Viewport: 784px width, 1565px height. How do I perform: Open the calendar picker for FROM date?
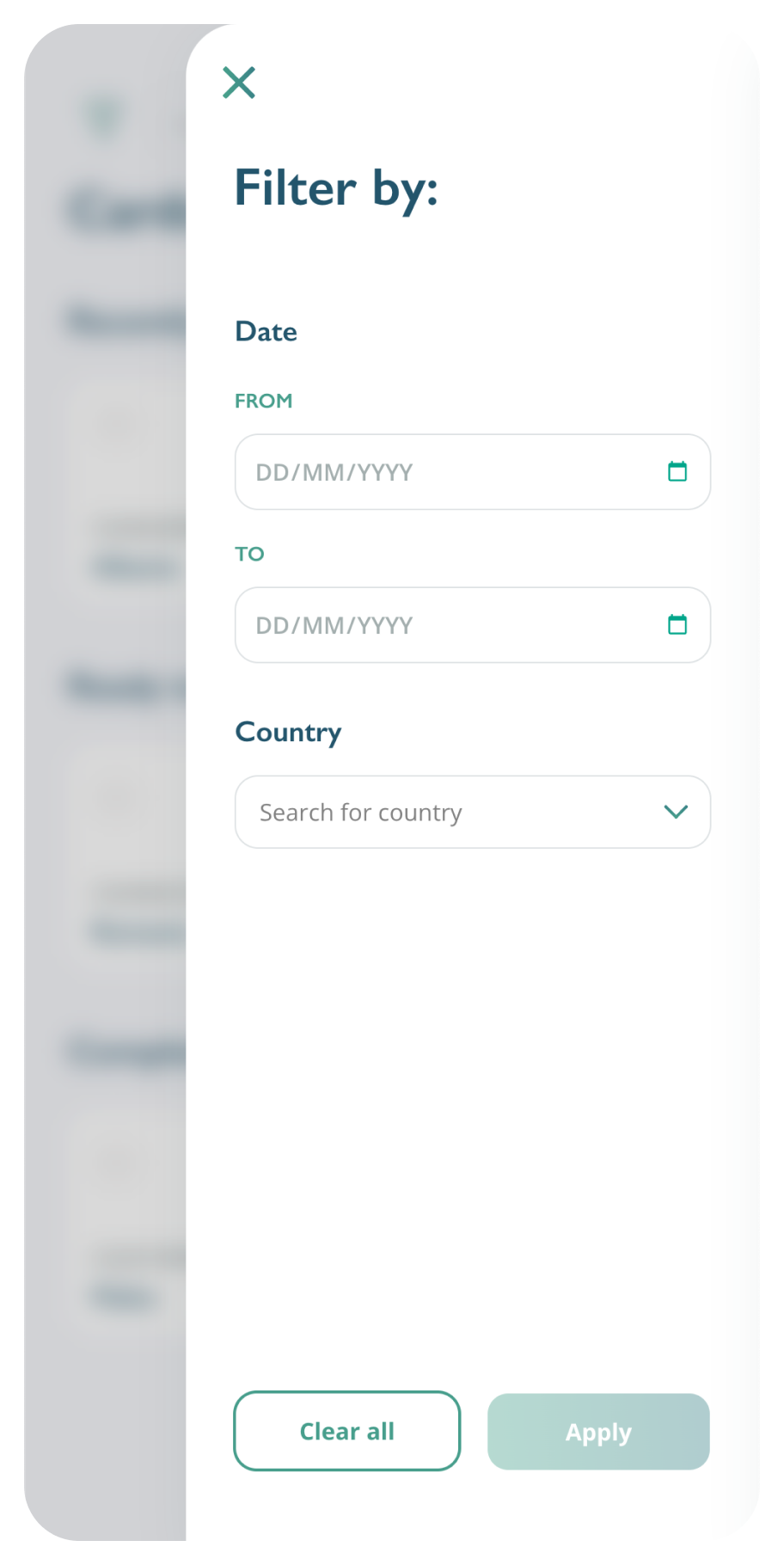pyautogui.click(x=677, y=471)
